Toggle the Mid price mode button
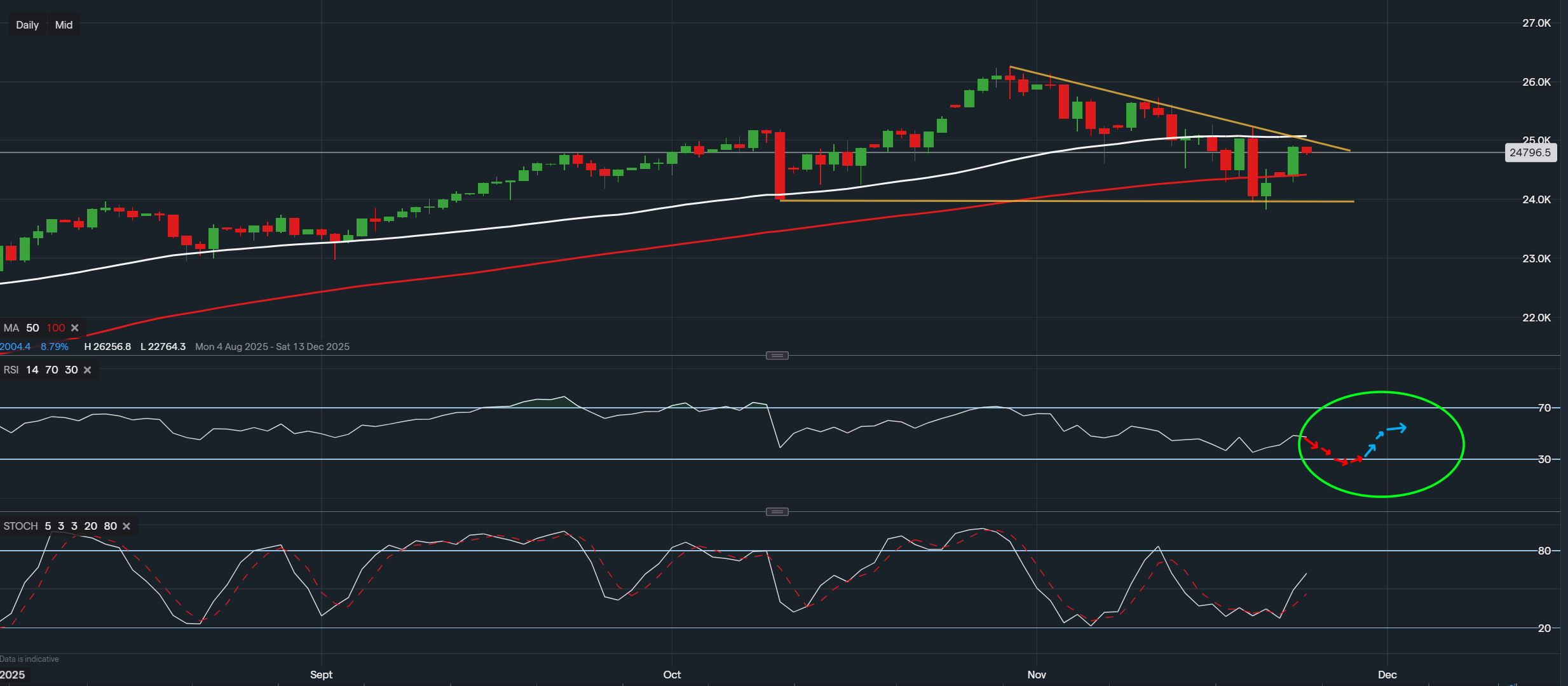The image size is (1568, 686). click(x=63, y=24)
